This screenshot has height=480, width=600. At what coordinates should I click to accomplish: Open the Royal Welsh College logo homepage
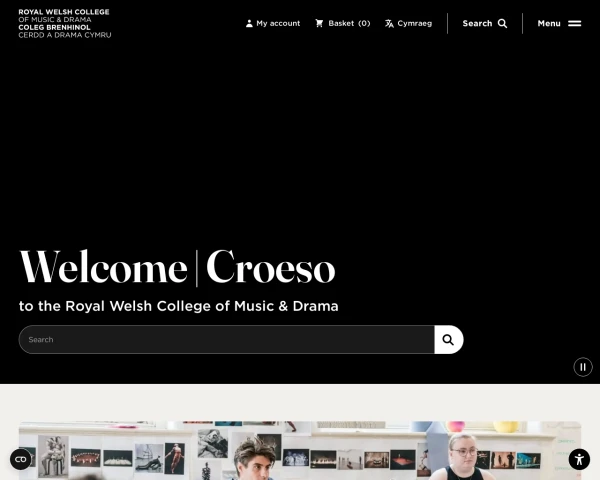(65, 23)
